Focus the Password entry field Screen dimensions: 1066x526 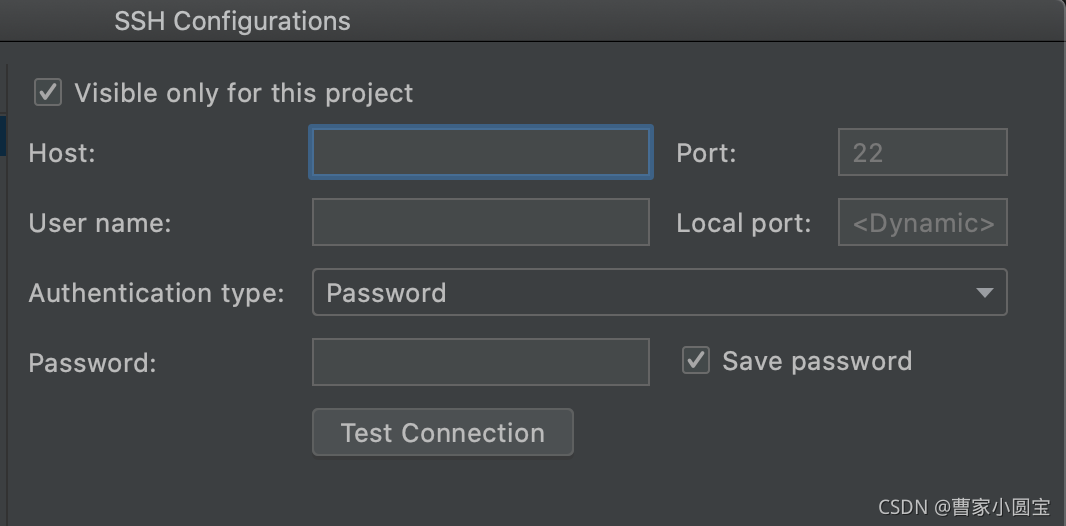481,362
